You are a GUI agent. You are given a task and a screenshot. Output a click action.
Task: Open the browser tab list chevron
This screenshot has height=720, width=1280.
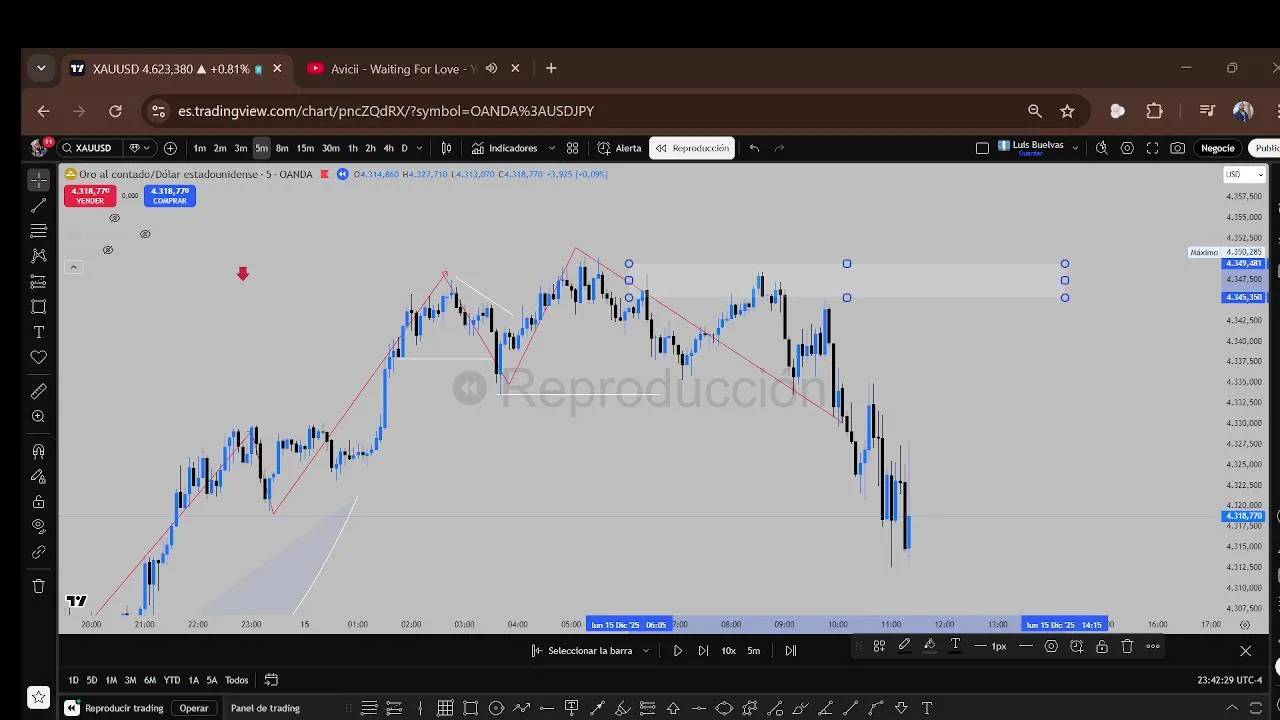[41, 68]
